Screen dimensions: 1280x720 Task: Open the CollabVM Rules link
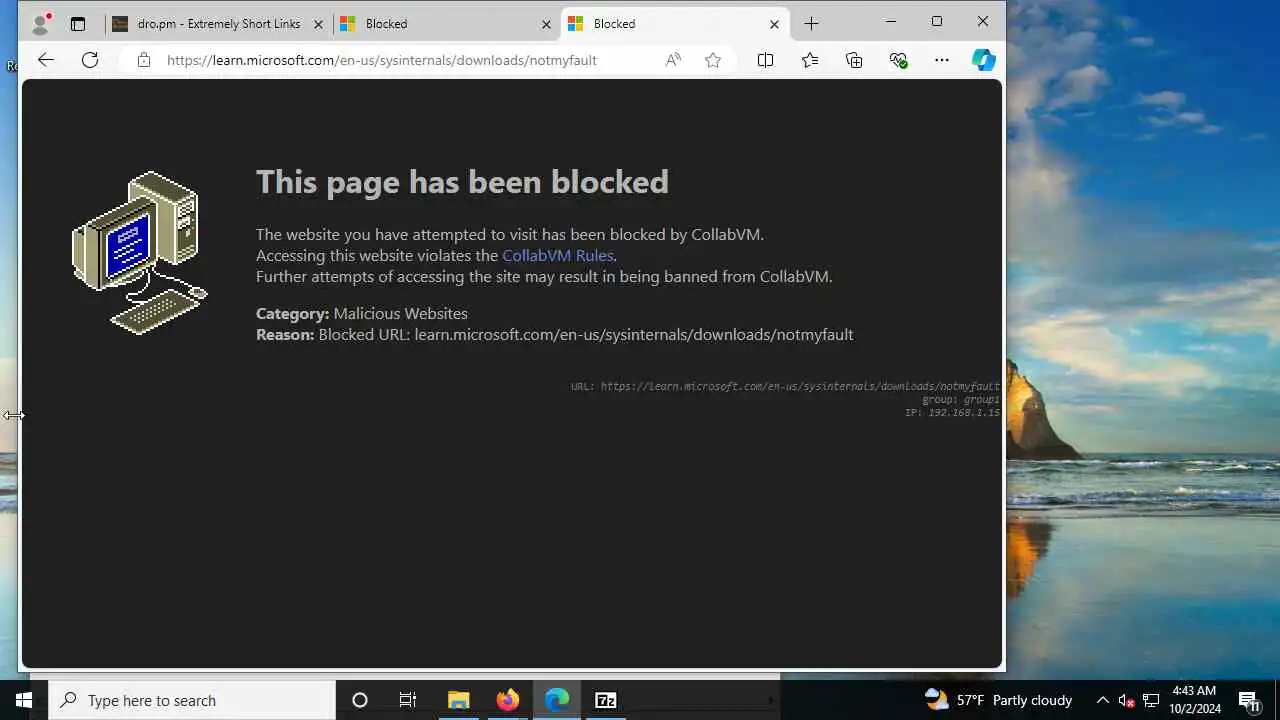pos(558,255)
